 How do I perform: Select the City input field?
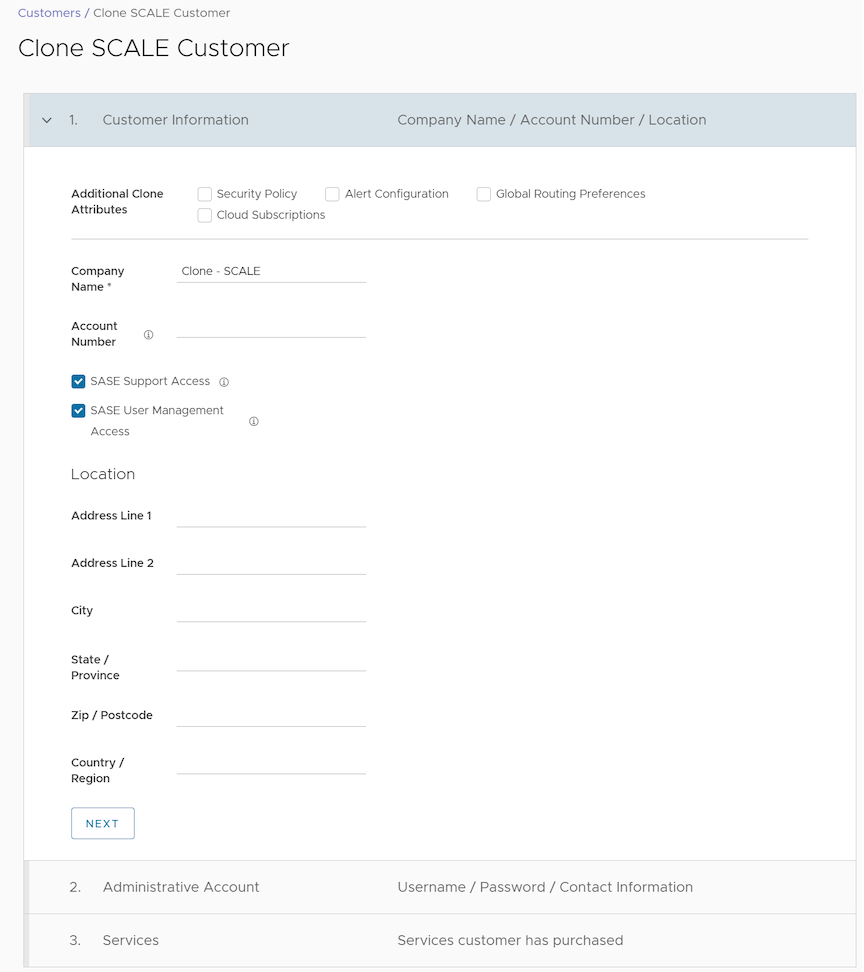click(x=271, y=611)
